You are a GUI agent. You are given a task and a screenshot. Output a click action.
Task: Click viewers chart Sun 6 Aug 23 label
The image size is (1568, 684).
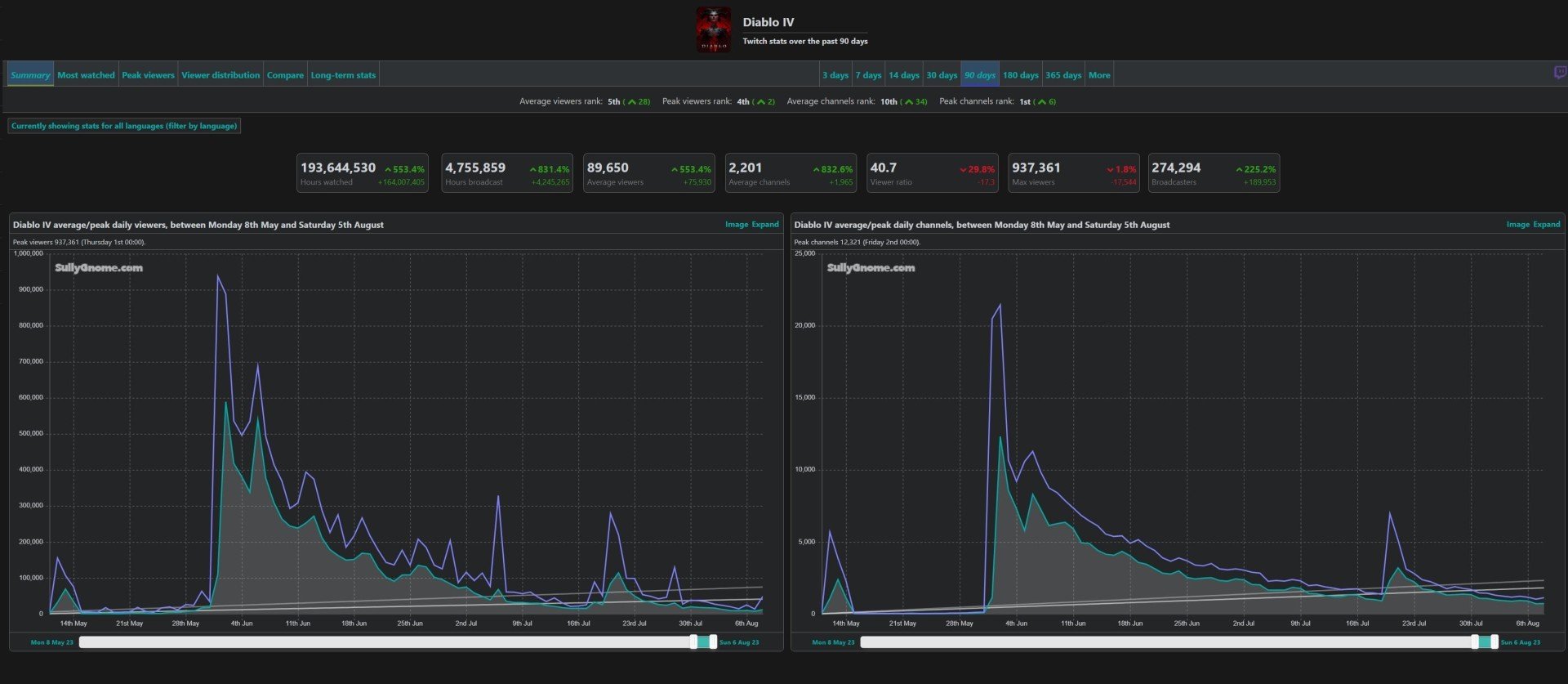739,642
